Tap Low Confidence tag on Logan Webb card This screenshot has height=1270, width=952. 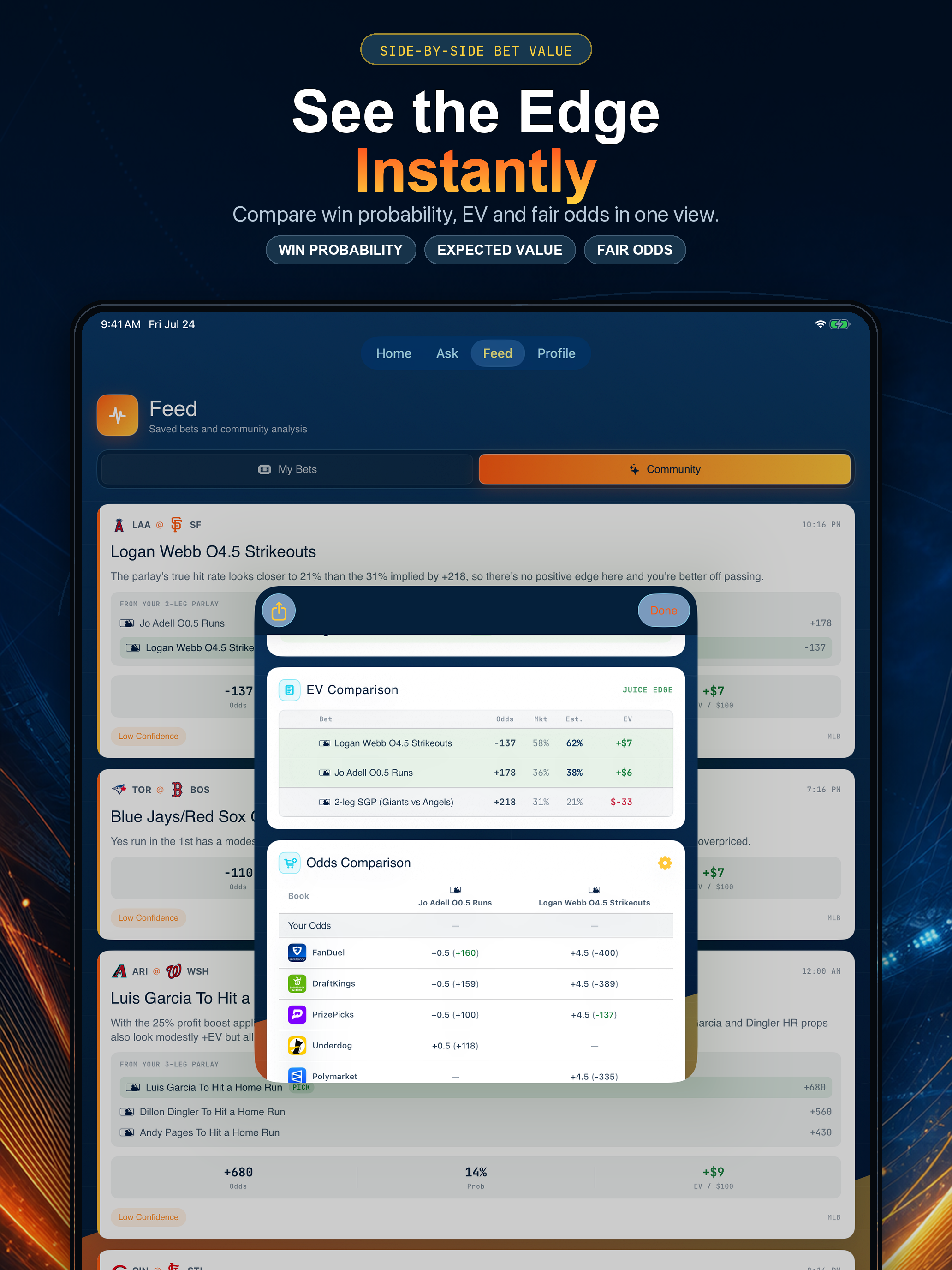148,737
